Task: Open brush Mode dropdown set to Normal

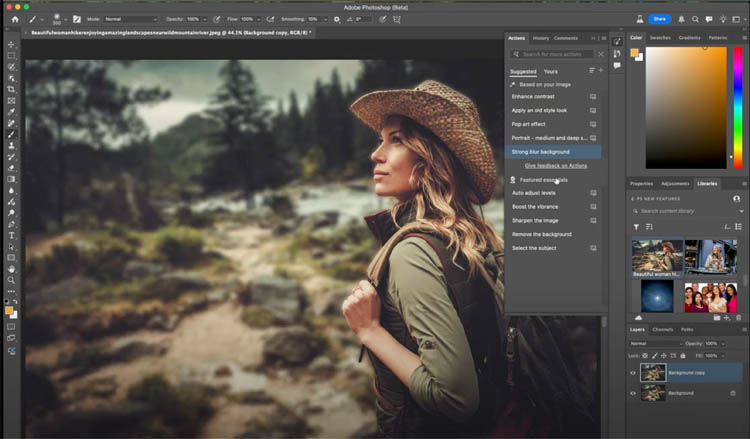Action: point(130,19)
